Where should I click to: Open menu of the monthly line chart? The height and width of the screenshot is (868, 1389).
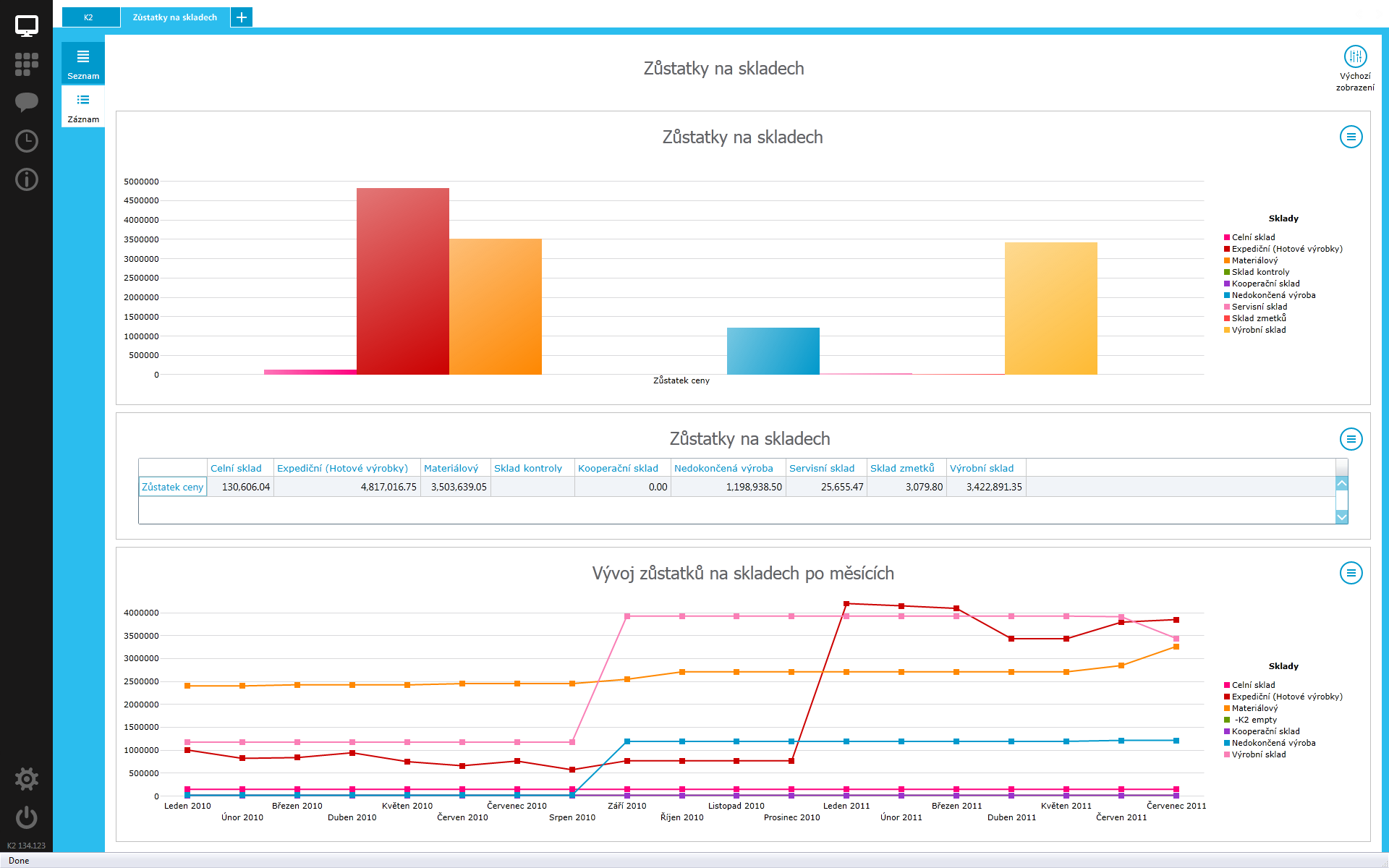(x=1351, y=573)
